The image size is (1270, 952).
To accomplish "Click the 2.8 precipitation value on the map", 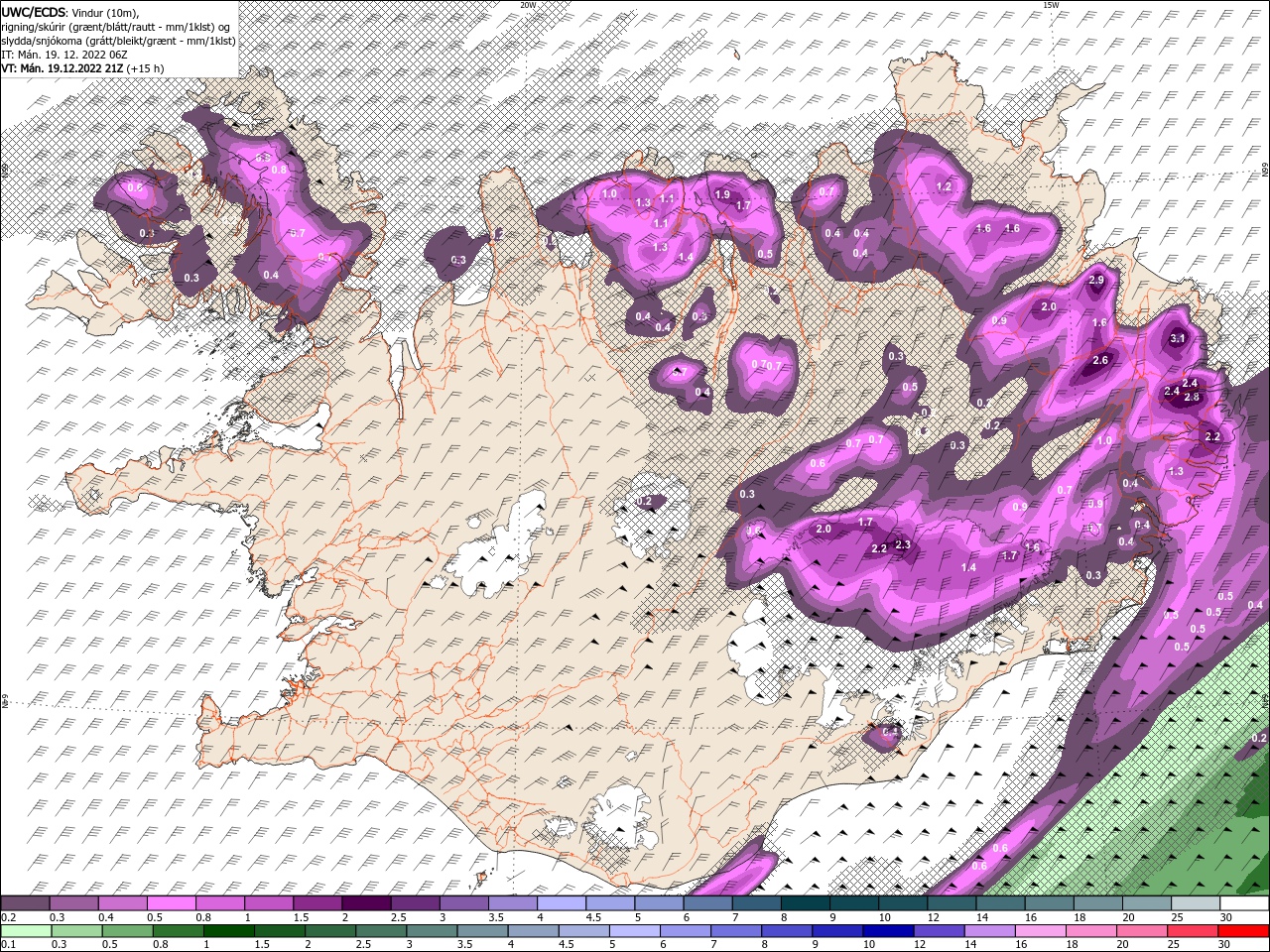I will point(1193,397).
